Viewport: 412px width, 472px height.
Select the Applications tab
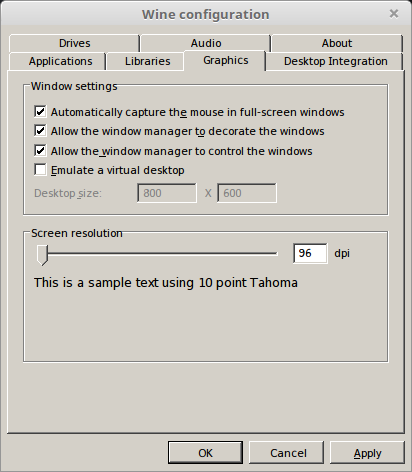point(60,61)
